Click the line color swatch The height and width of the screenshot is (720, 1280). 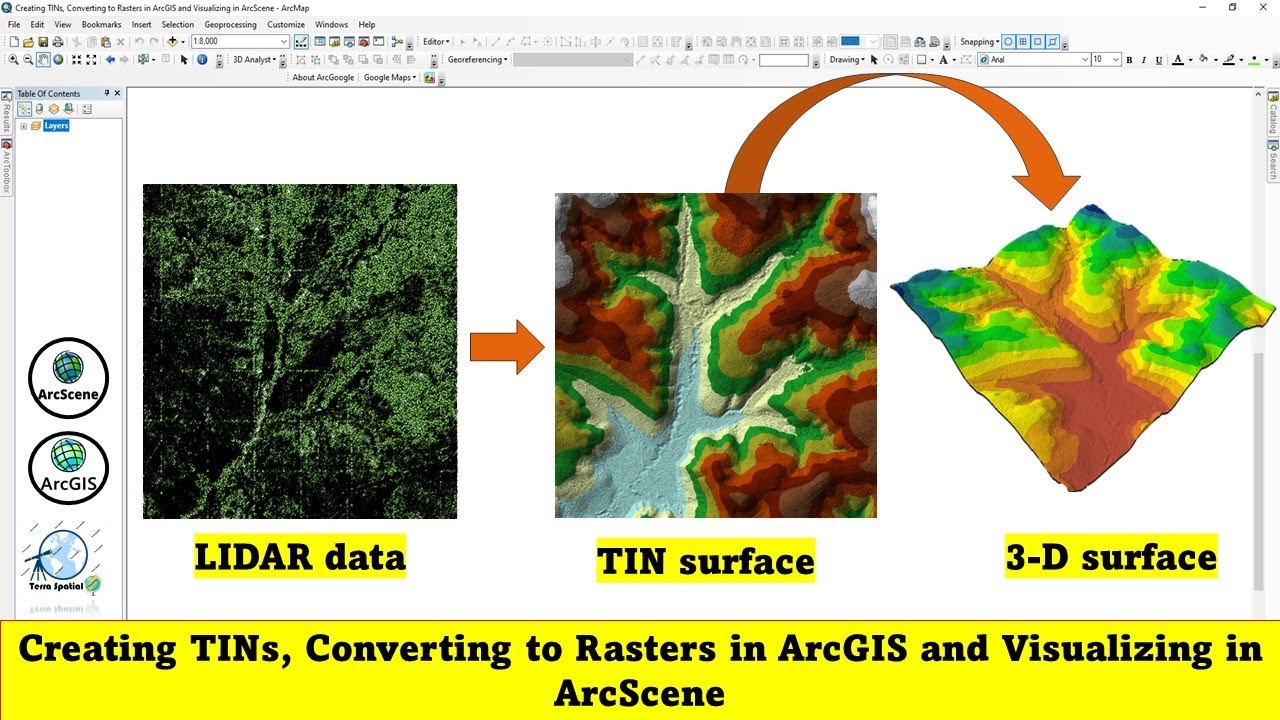[1228, 60]
